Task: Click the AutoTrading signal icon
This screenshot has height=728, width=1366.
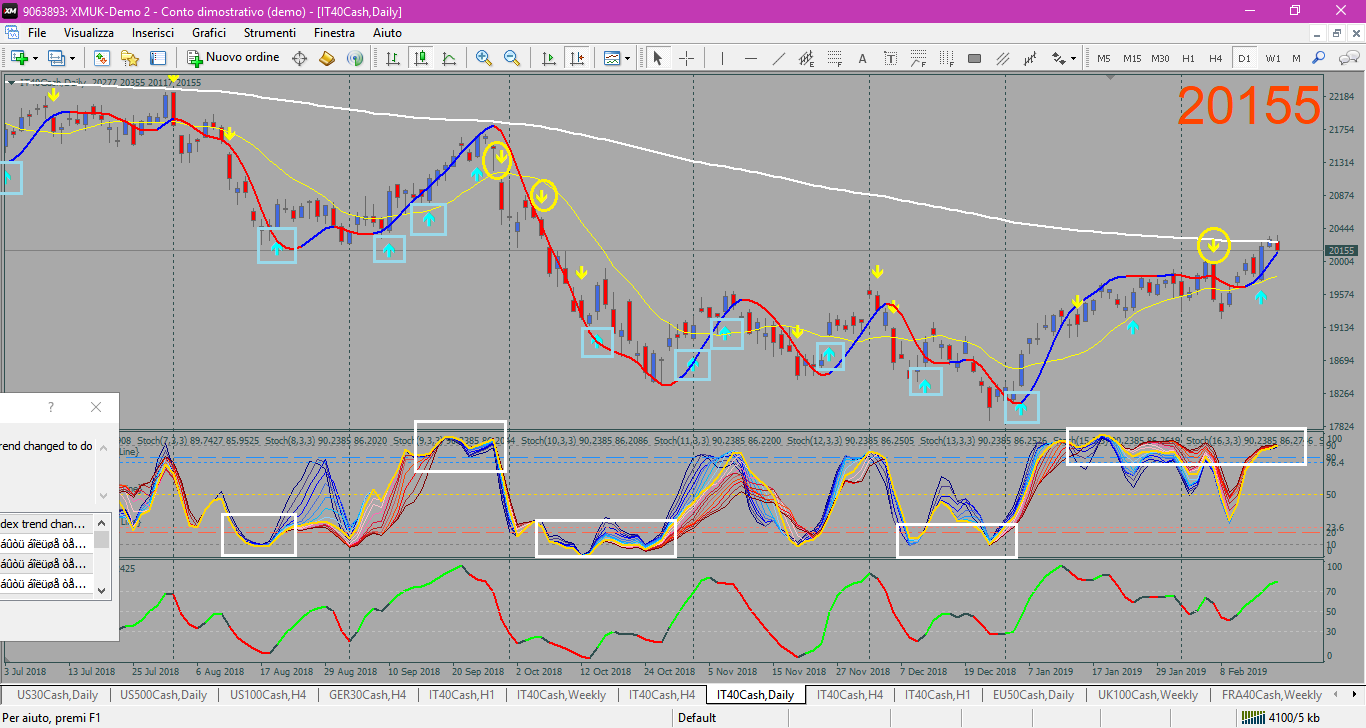Action: 355,58
